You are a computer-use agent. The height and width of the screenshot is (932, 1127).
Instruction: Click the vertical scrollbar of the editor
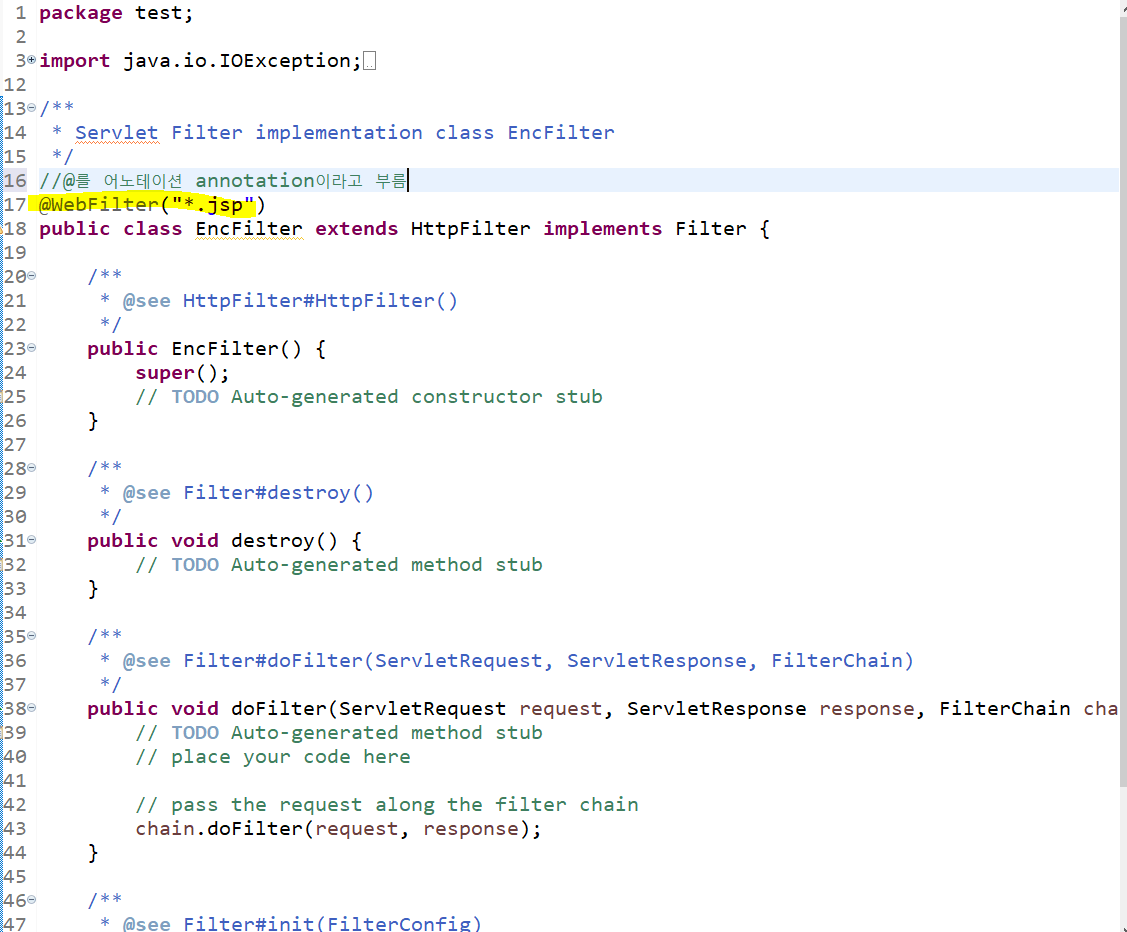point(1123,402)
